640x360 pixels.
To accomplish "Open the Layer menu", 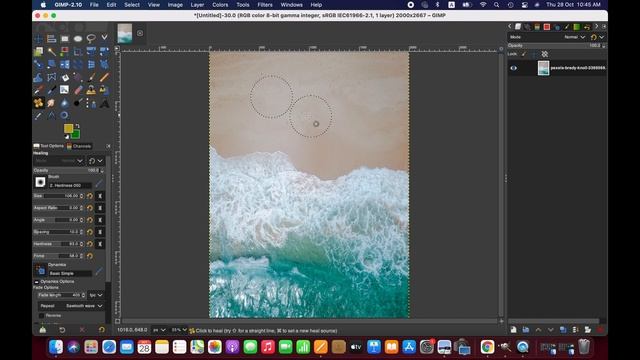I will (197, 5).
